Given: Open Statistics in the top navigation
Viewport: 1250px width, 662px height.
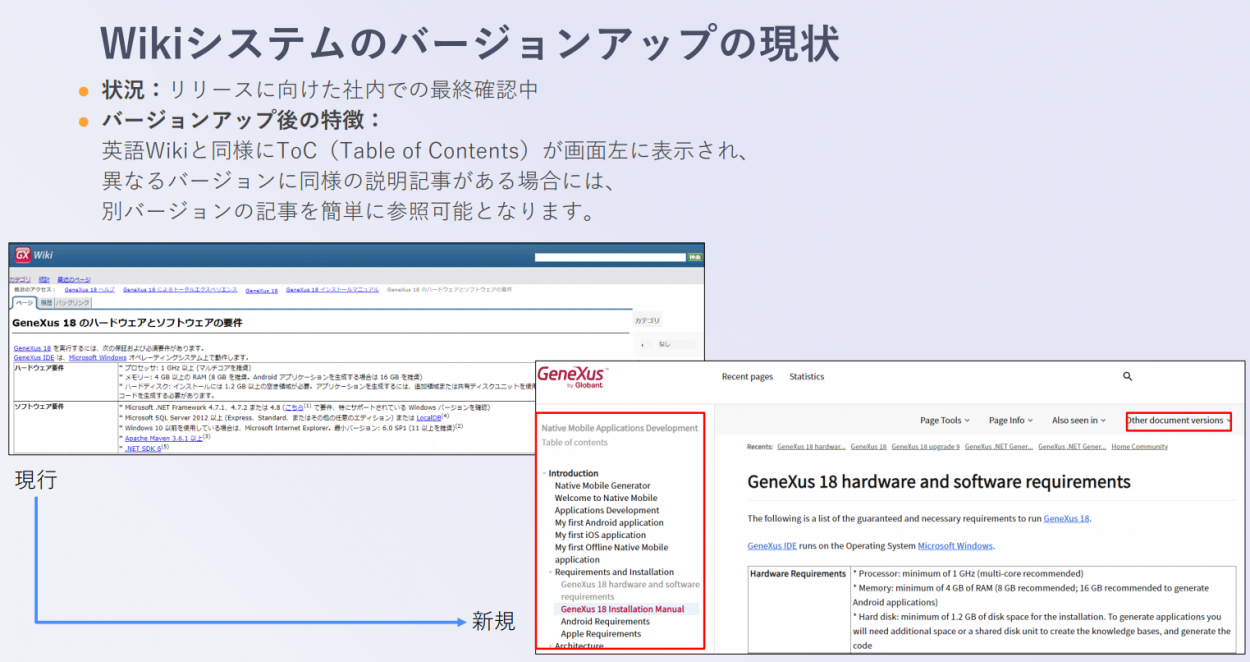Looking at the screenshot, I should 807,377.
